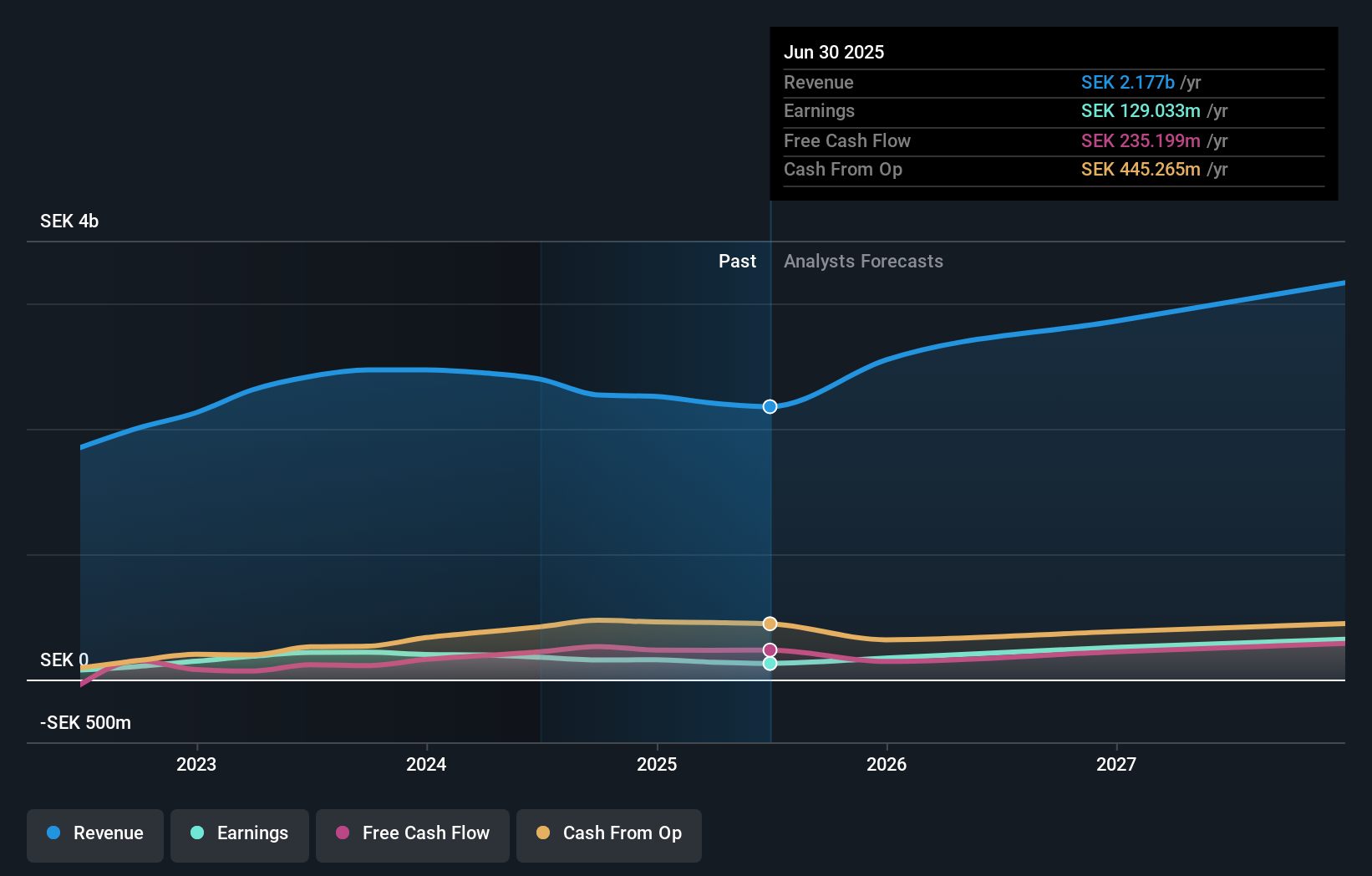This screenshot has height=876, width=1372.
Task: Click the Revenue row label in tooltip
Action: (x=819, y=83)
